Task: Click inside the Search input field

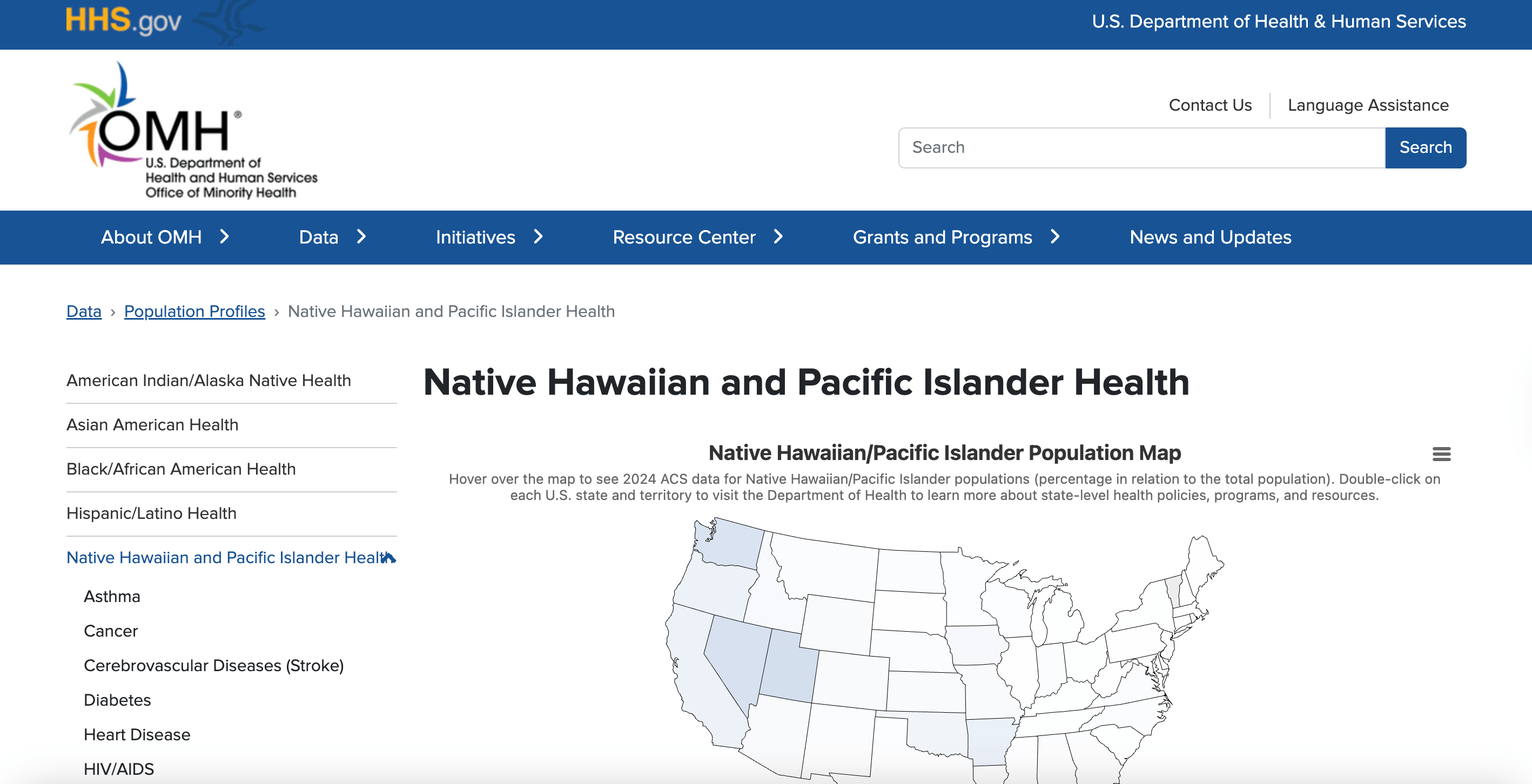Action: (x=1130, y=147)
